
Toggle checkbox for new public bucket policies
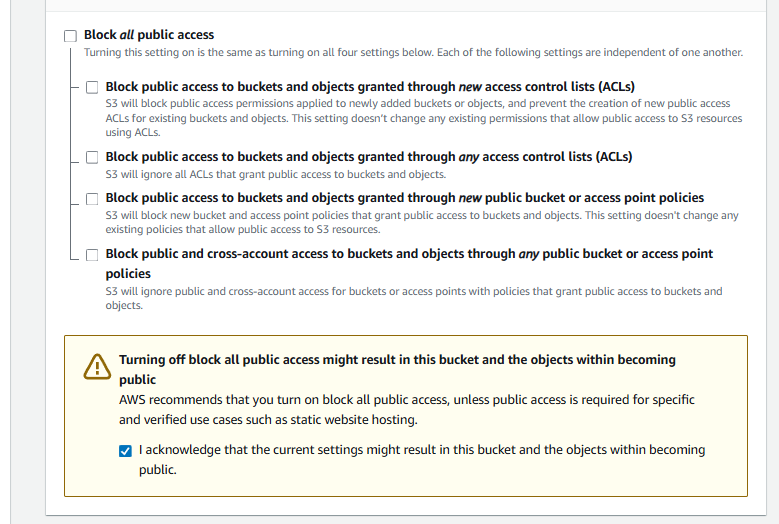pos(92,198)
